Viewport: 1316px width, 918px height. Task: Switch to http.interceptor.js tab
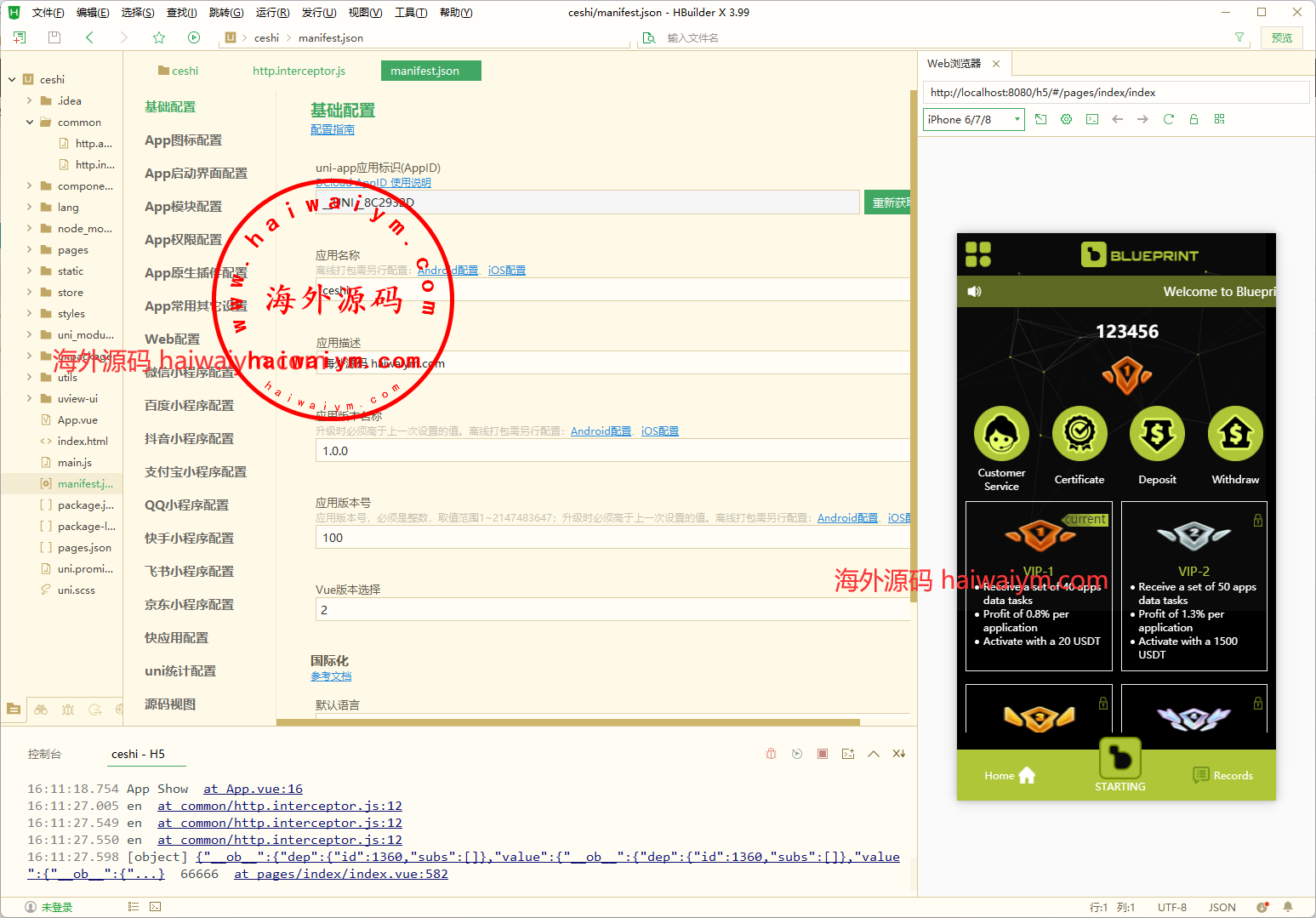pyautogui.click(x=299, y=71)
